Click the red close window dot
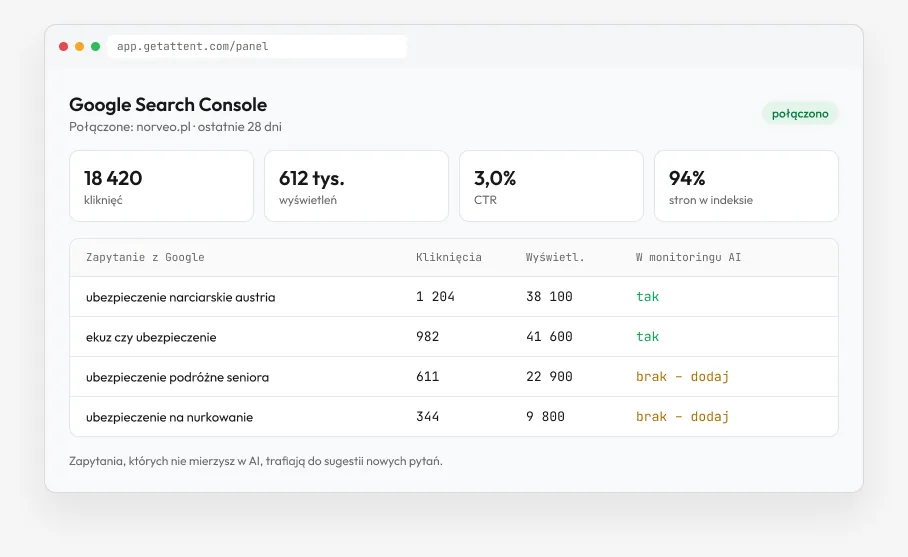The width and height of the screenshot is (908, 557). click(64, 46)
